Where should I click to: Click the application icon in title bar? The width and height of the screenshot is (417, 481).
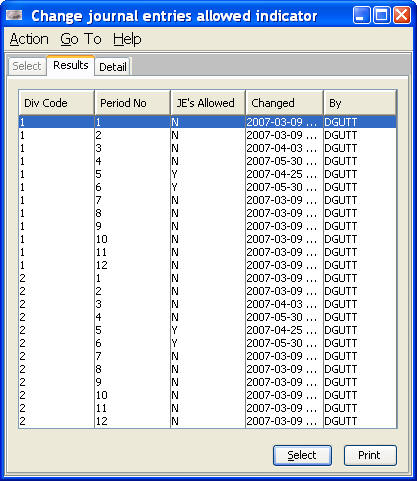[x=14, y=15]
